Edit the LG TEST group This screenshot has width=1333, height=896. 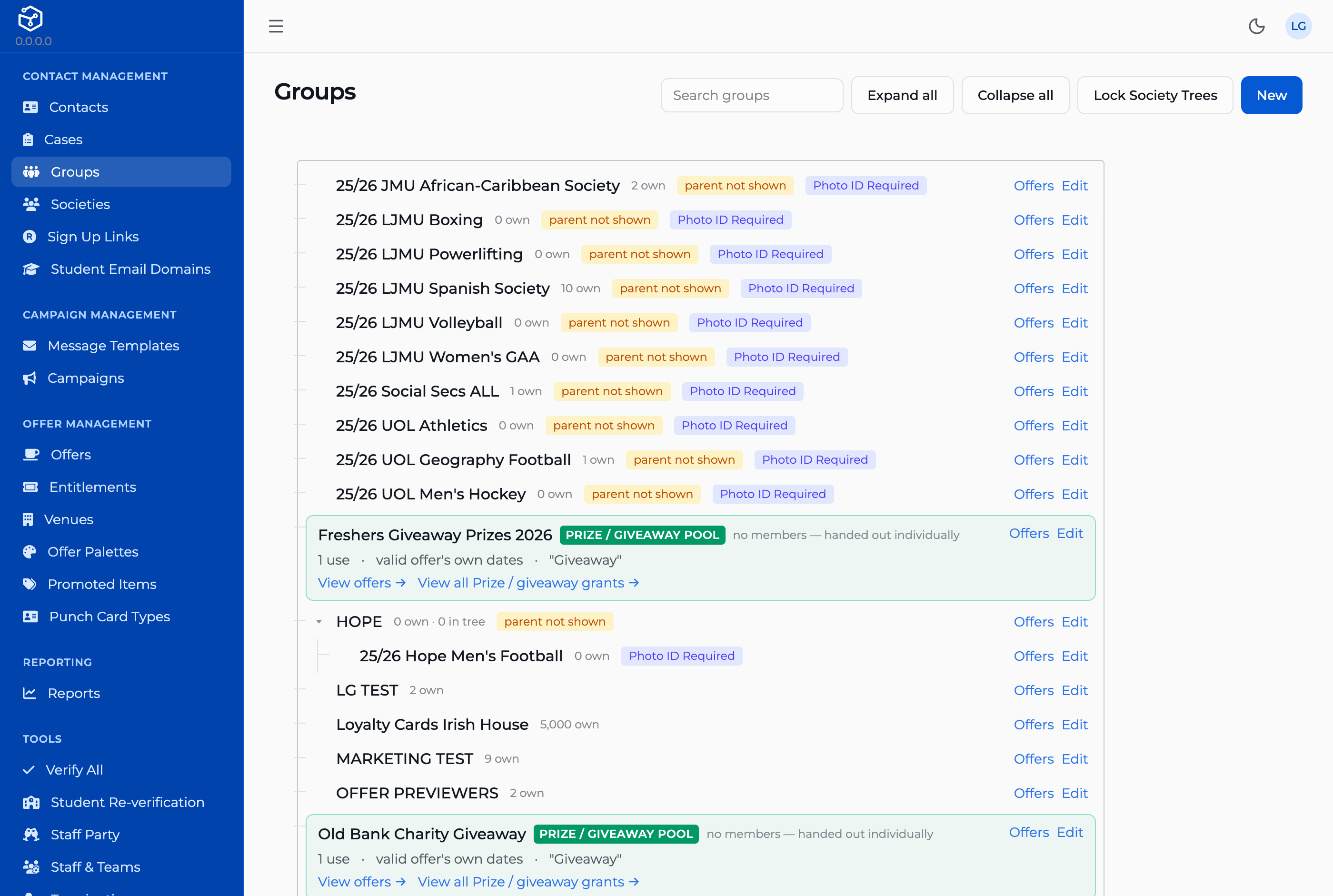[x=1074, y=690]
